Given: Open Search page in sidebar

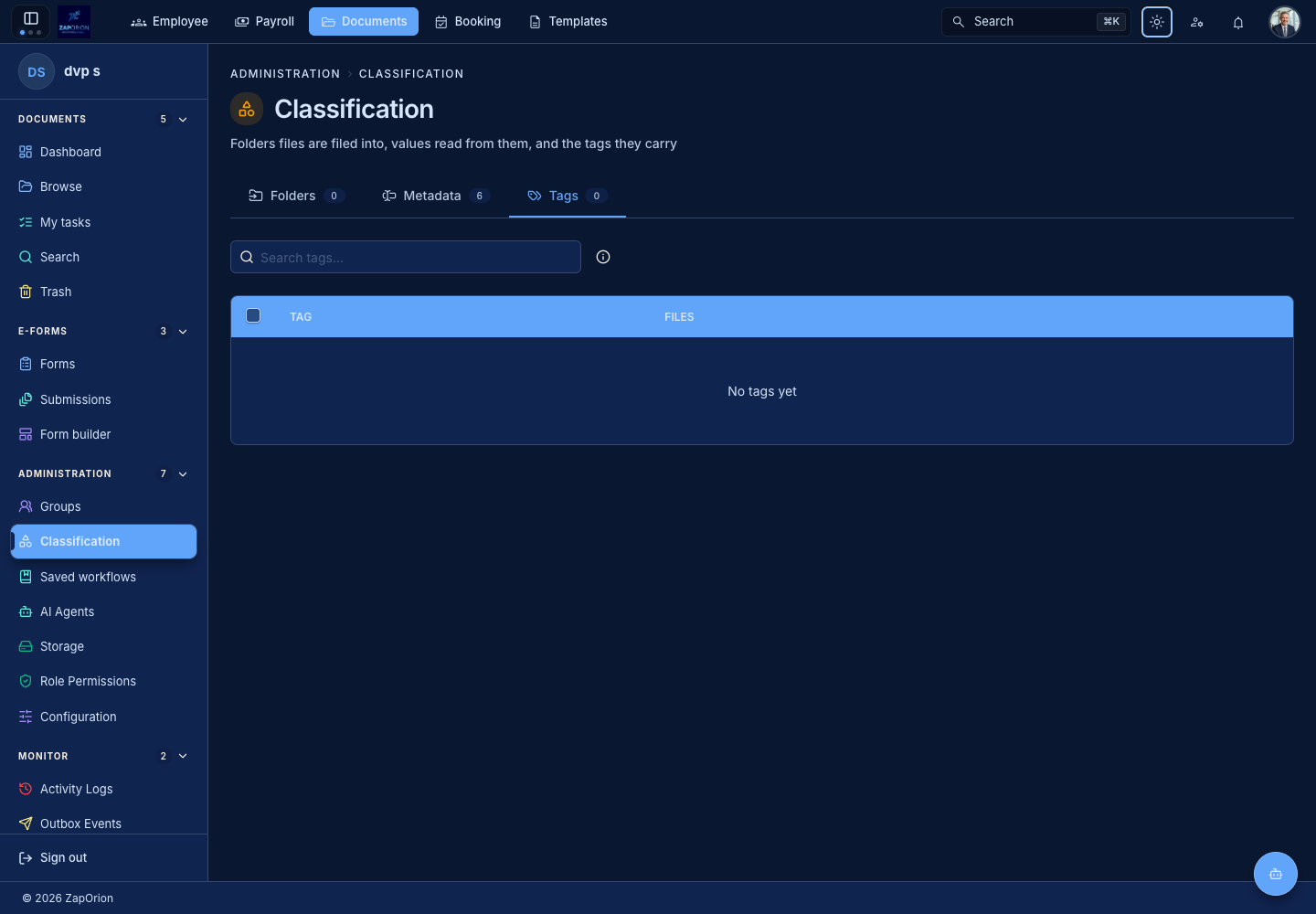Looking at the screenshot, I should 103,257.
